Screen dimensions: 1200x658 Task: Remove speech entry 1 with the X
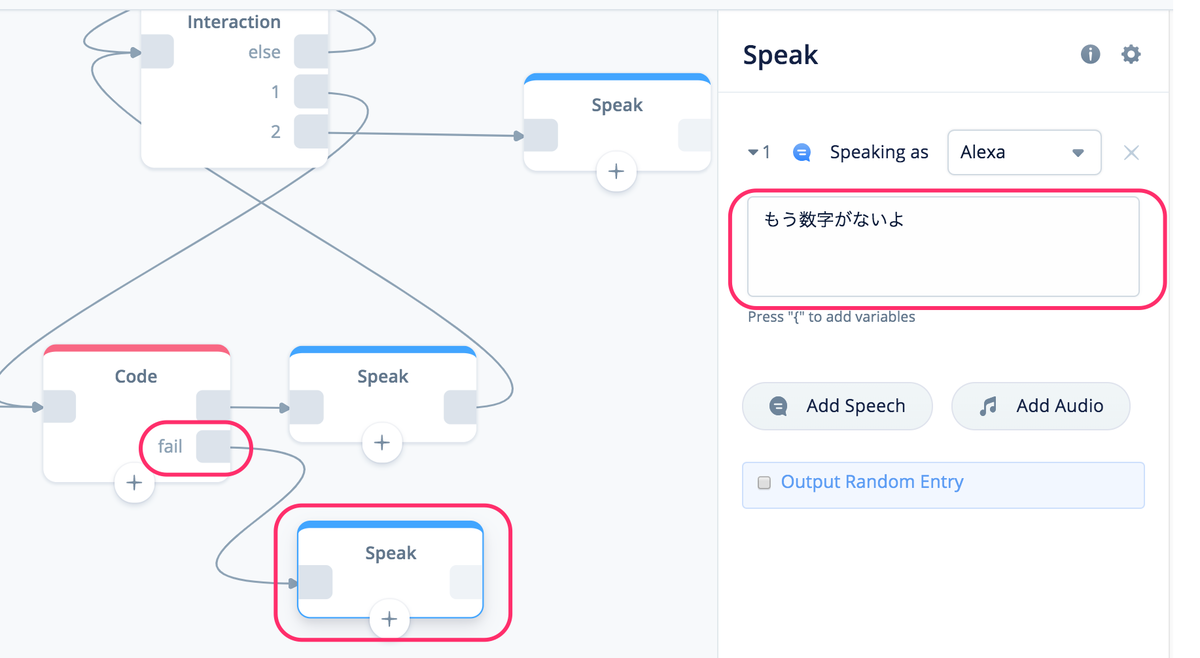pyautogui.click(x=1131, y=153)
